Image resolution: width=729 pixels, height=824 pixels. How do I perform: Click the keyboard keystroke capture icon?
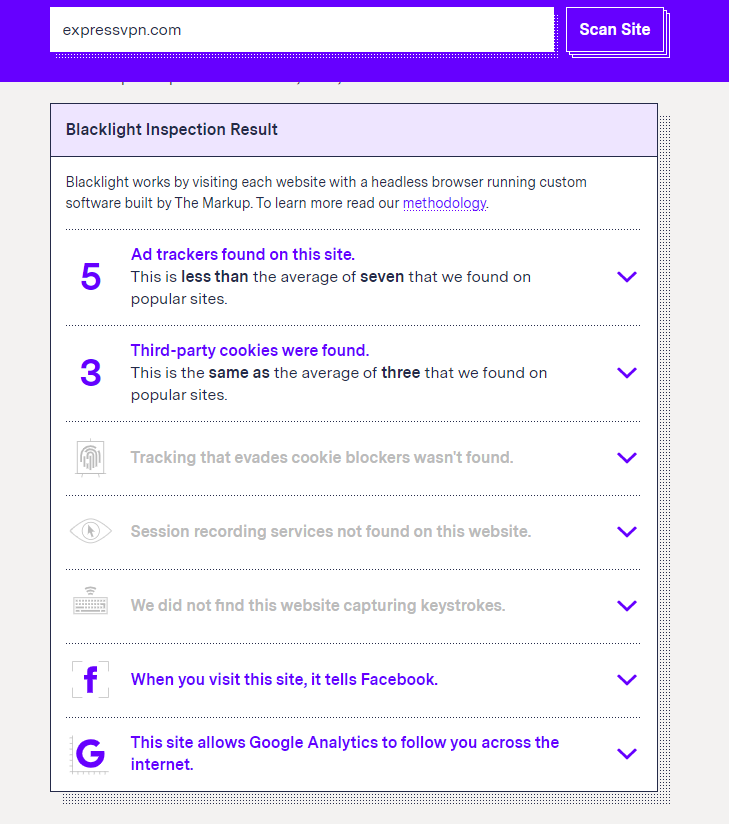tap(90, 605)
